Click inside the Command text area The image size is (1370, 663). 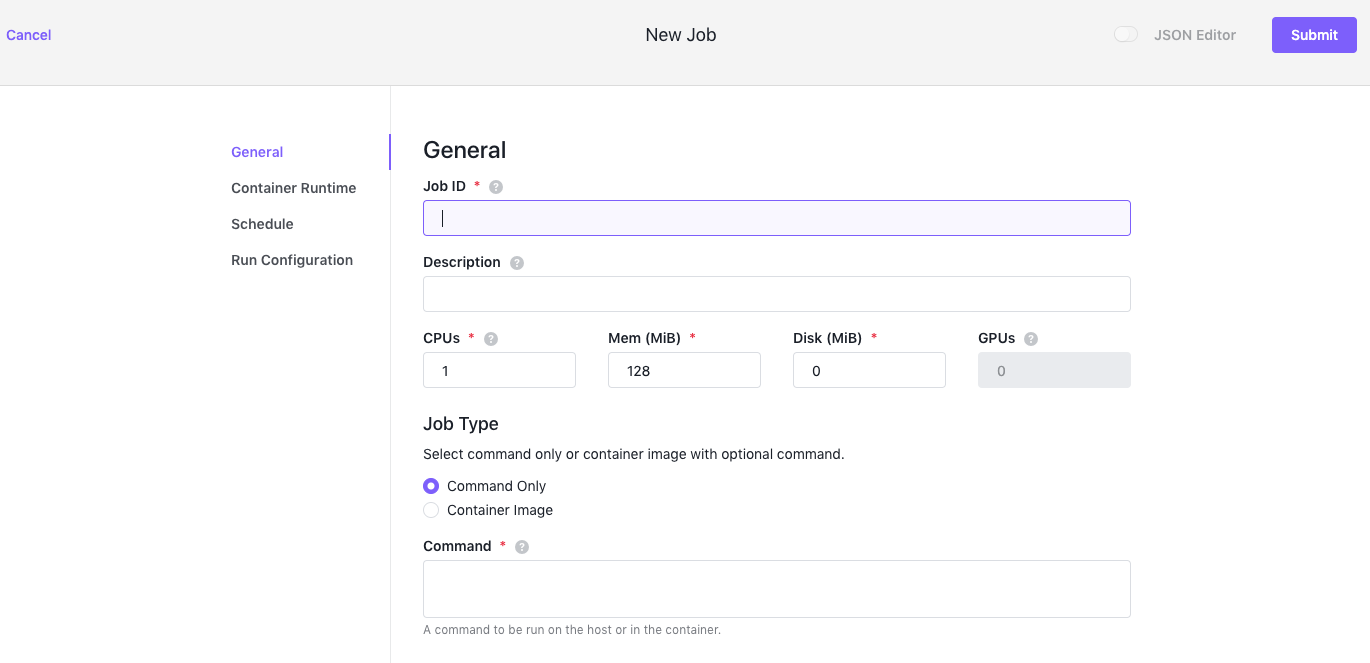point(777,589)
